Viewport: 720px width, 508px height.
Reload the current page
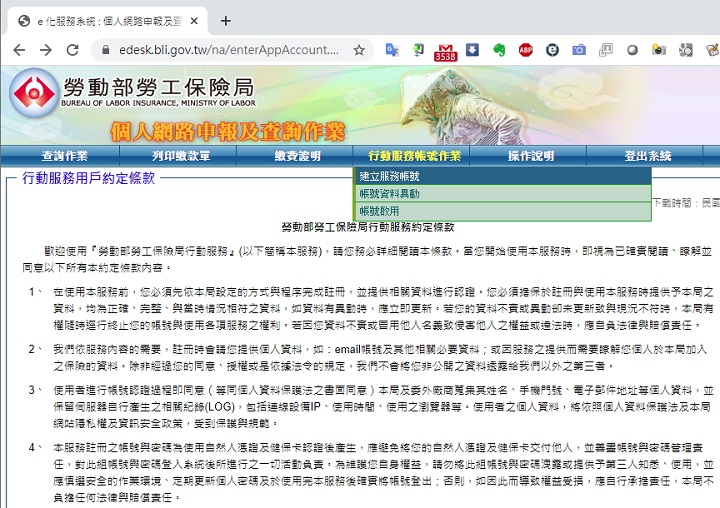[x=73, y=50]
